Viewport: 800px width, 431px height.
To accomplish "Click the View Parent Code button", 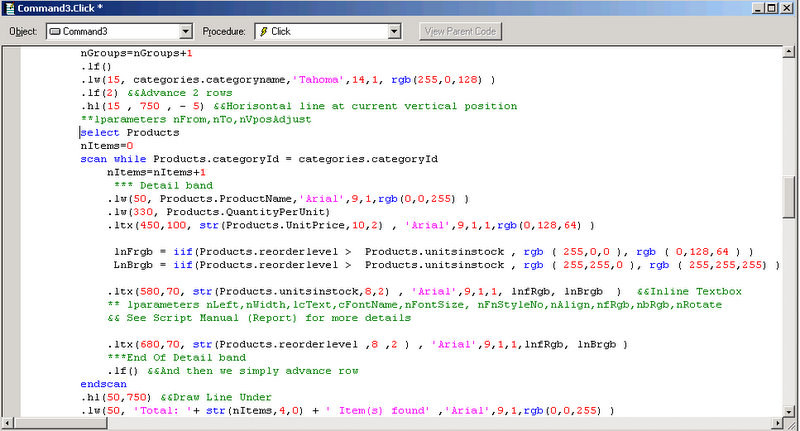I will 461,32.
